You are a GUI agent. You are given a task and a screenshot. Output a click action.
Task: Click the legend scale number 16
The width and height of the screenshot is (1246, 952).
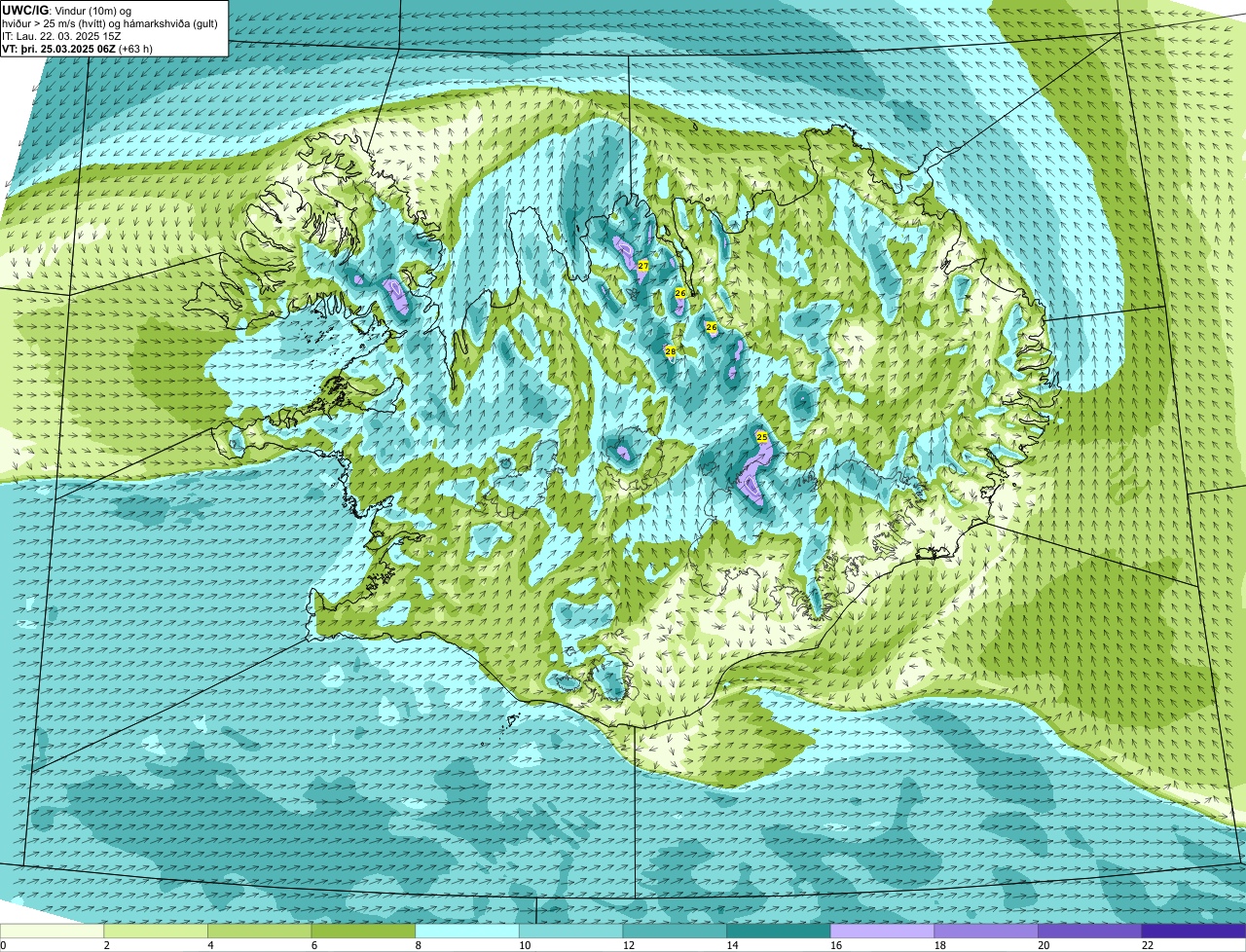[836, 945]
